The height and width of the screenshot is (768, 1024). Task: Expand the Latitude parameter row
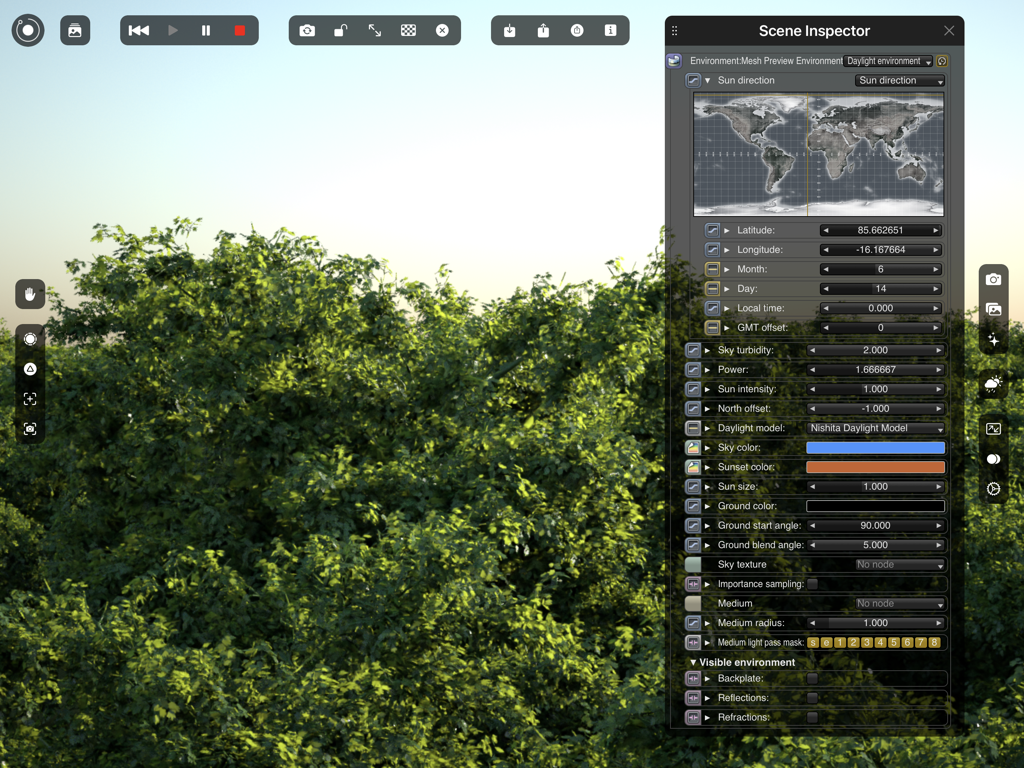click(727, 231)
